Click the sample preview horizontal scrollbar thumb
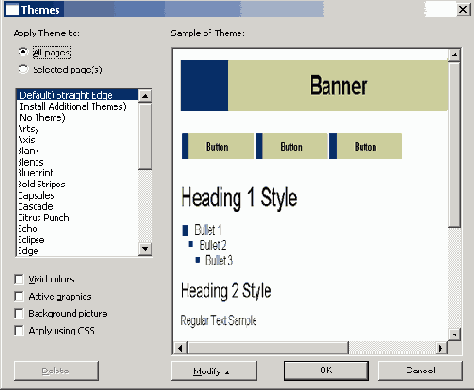The width and height of the screenshot is (474, 390). click(268, 348)
